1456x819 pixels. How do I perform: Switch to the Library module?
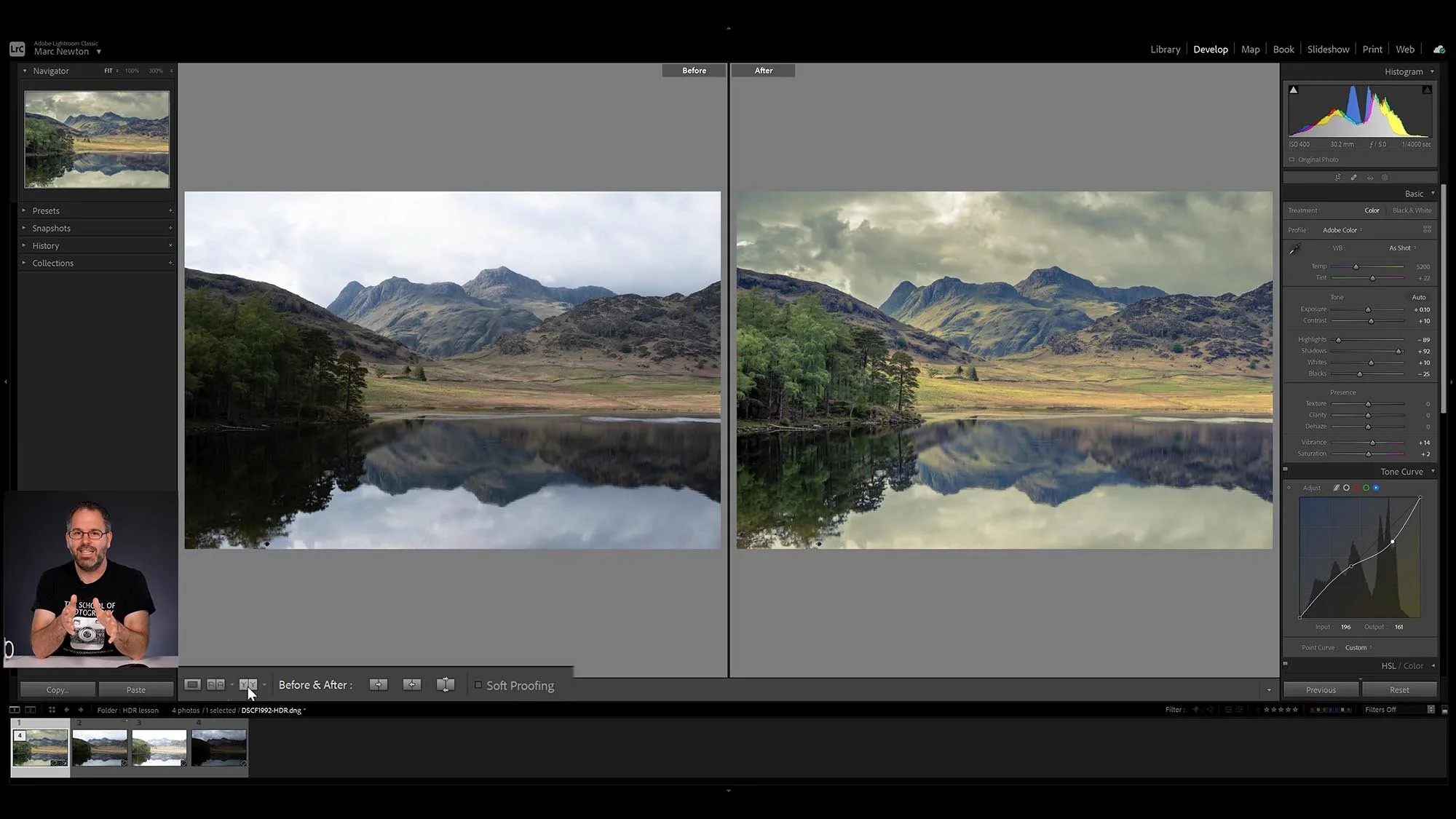pos(1165,50)
